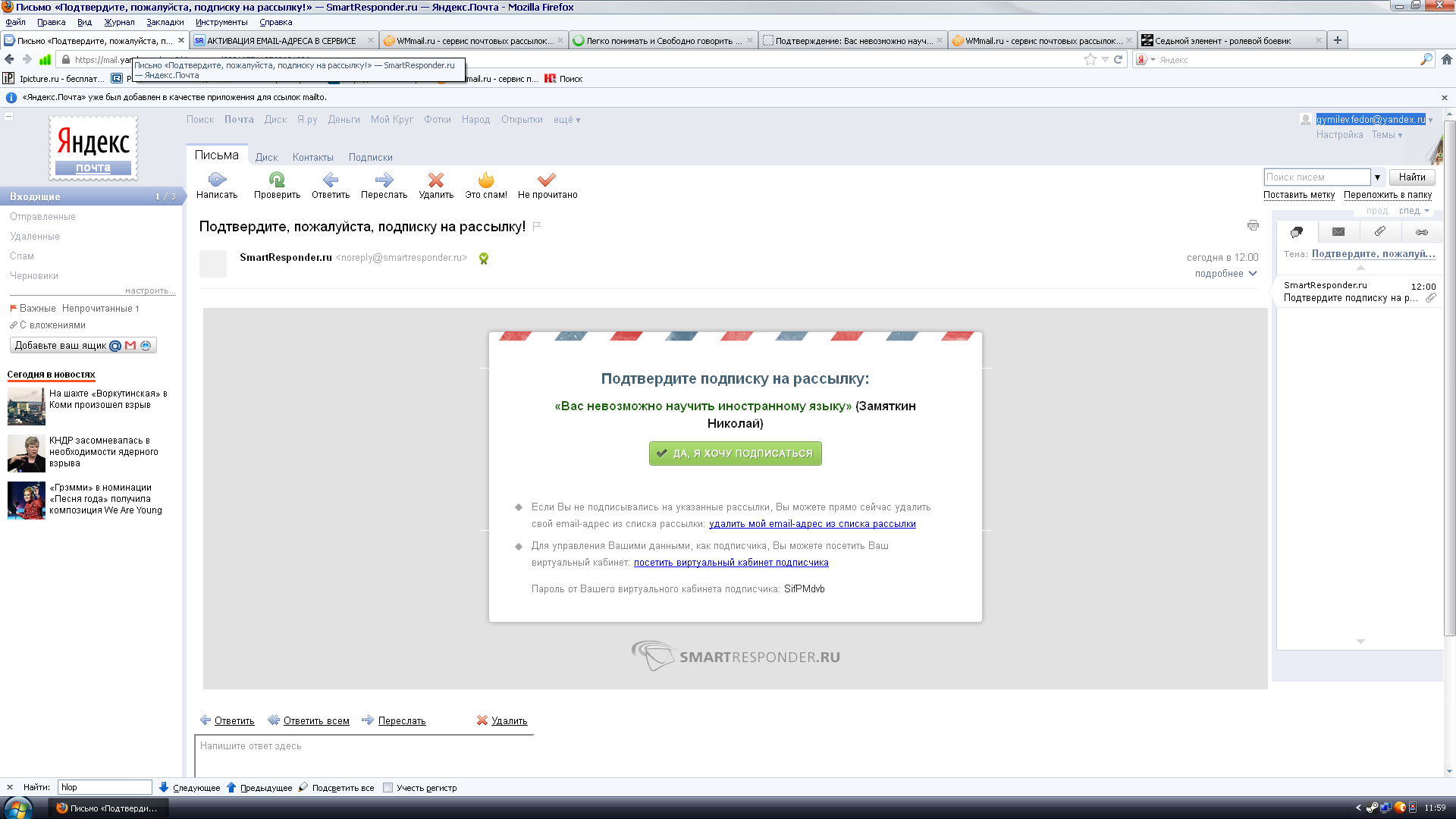
Task: Open Настройка settings link
Action: pos(1339,135)
